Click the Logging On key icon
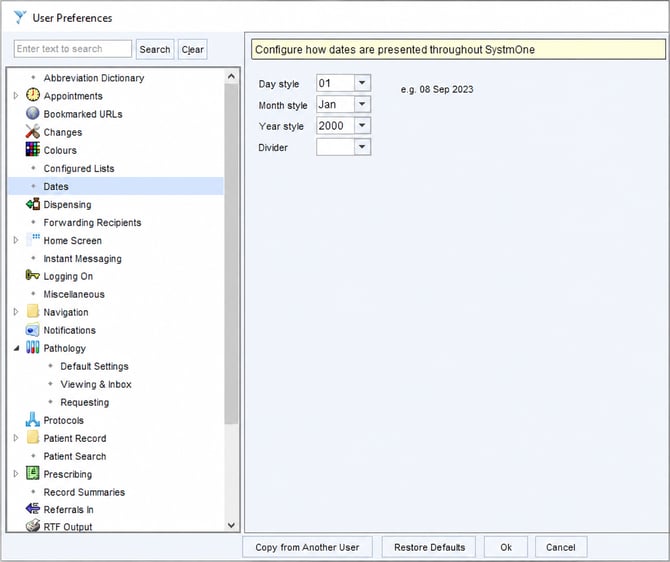The height and width of the screenshot is (562, 670). 33,275
